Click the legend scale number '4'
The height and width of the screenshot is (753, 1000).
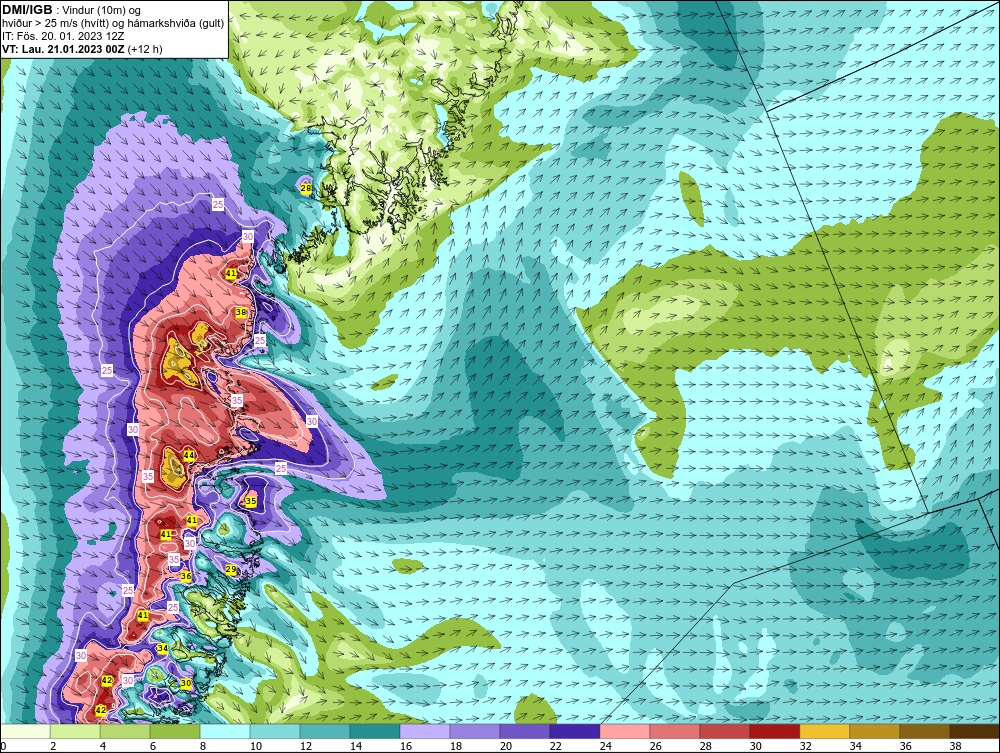pos(103,747)
